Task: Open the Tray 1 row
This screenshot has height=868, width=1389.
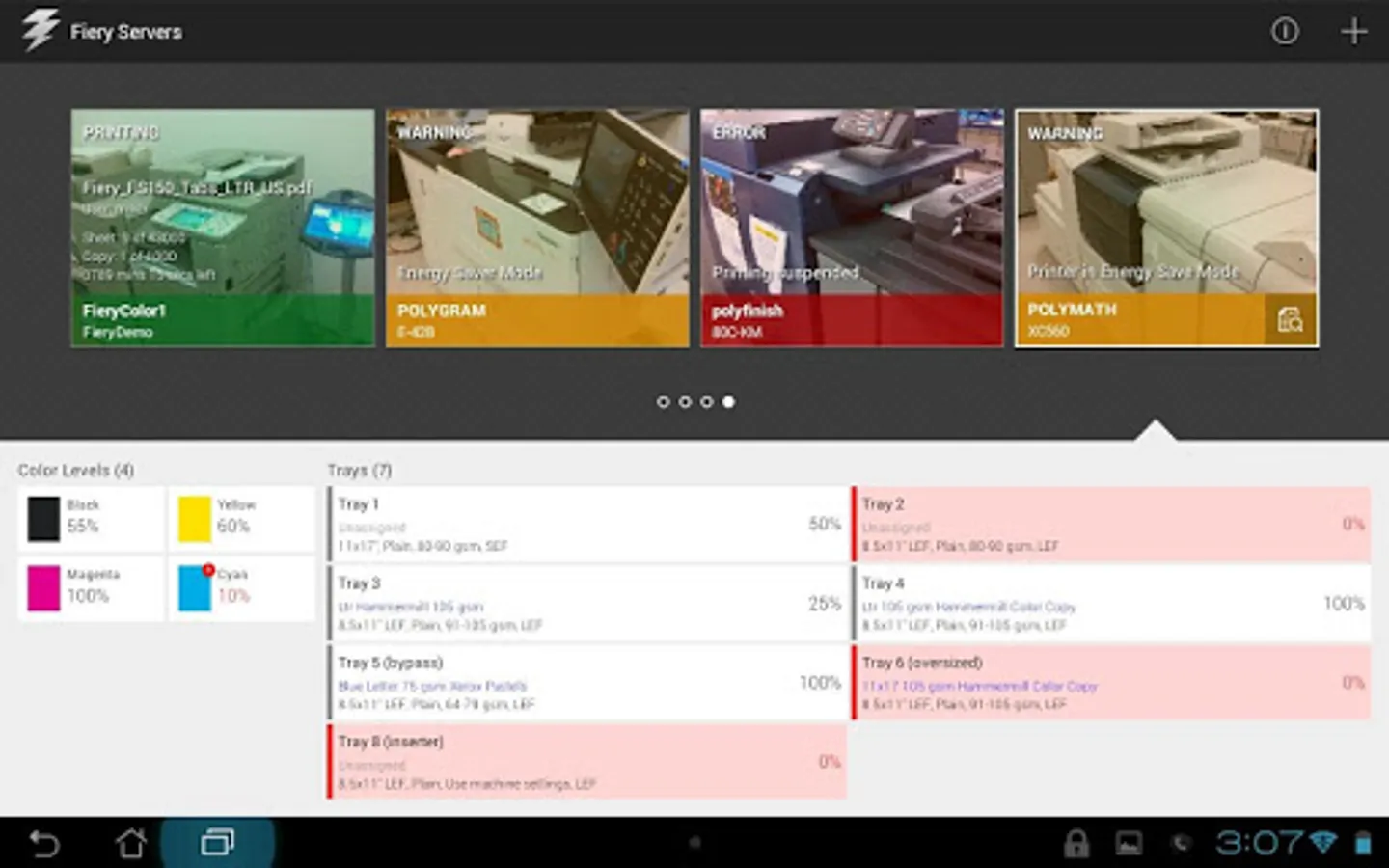Action: pos(587,524)
